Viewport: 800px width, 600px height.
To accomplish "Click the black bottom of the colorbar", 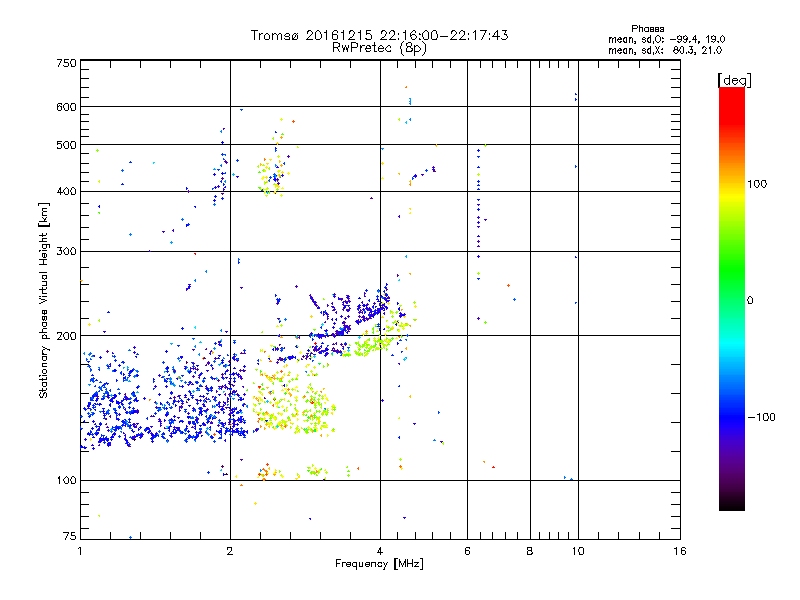I will (732, 503).
